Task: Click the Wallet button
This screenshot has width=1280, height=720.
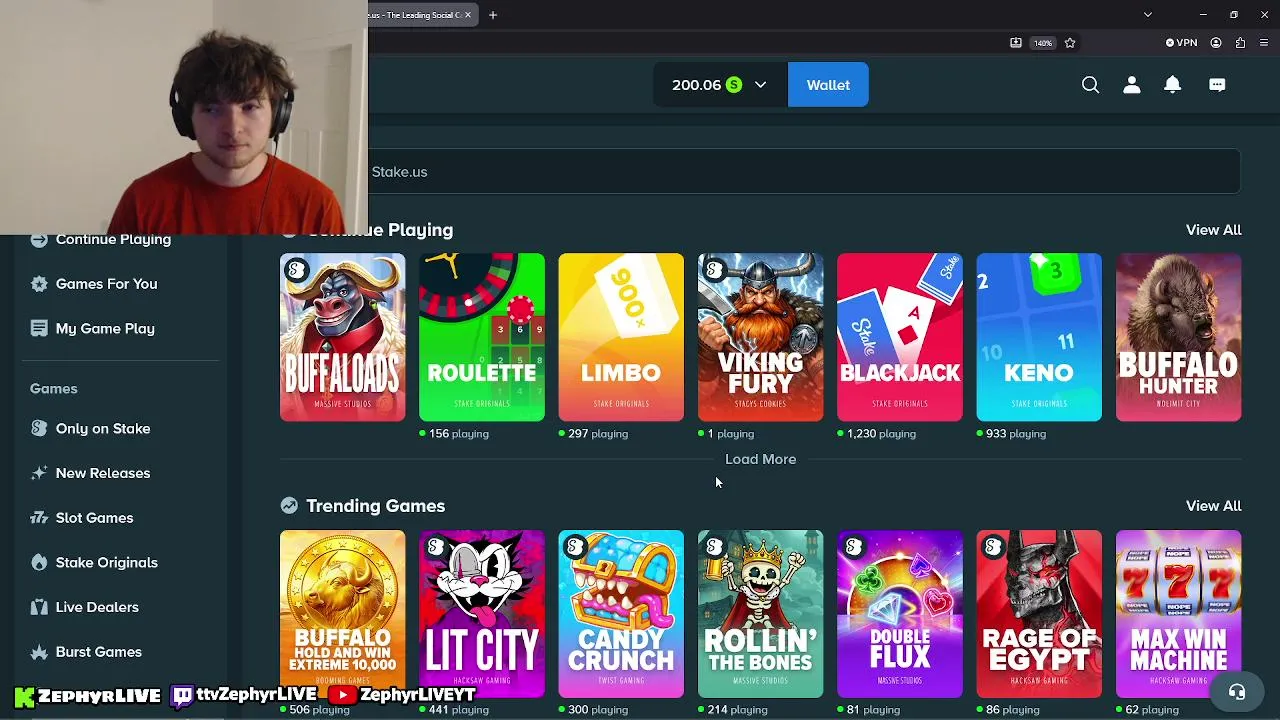Action: (x=828, y=85)
